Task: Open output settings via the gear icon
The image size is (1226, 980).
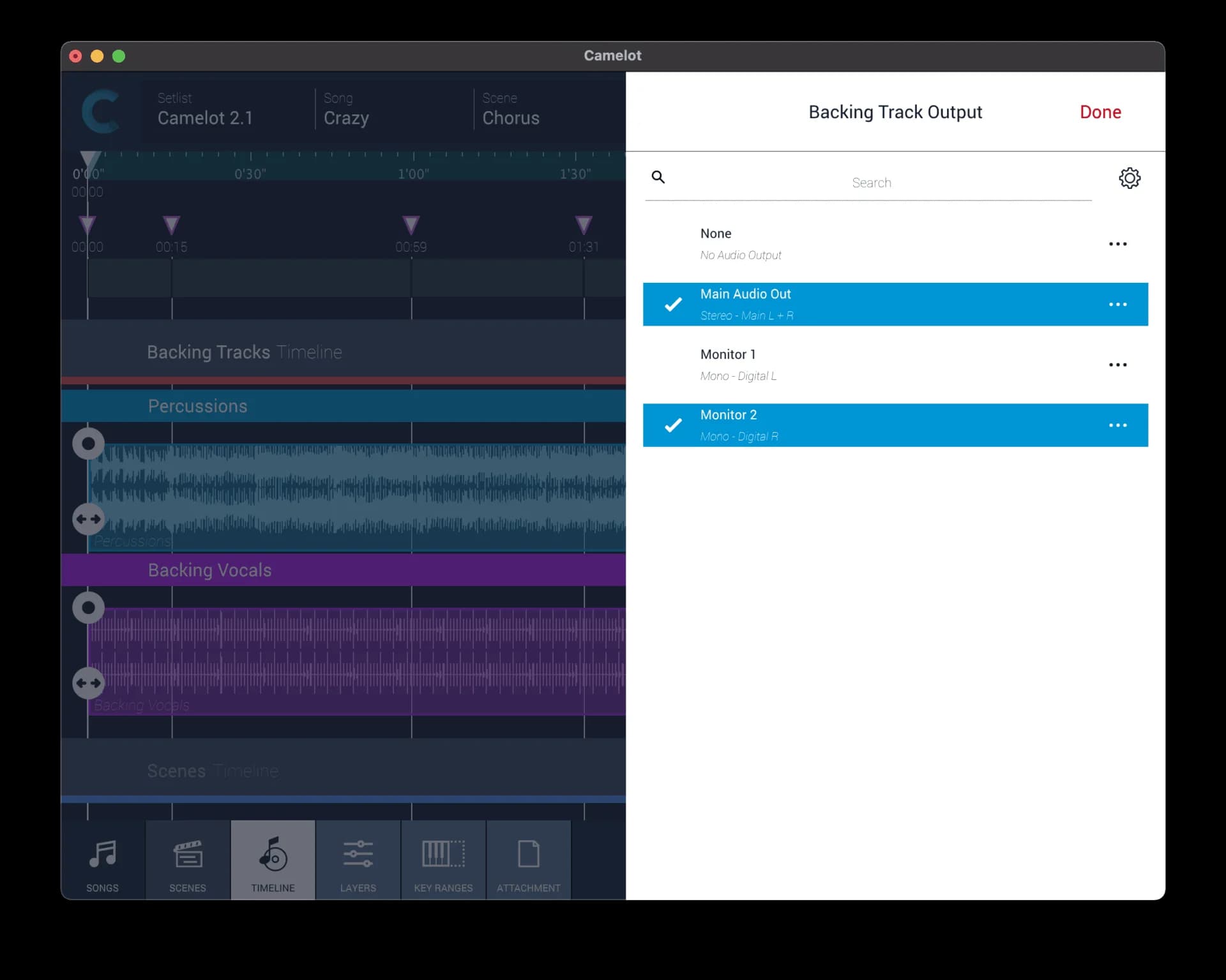Action: pyautogui.click(x=1130, y=178)
